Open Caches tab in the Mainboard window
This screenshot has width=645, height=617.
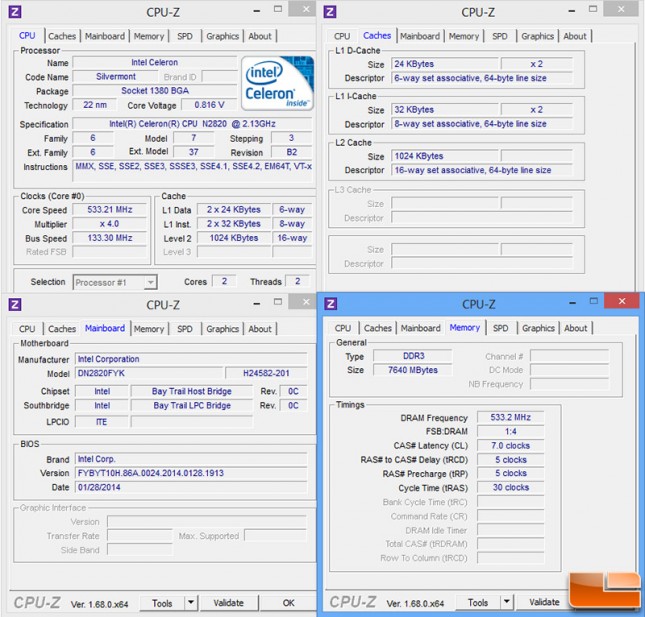[62, 329]
